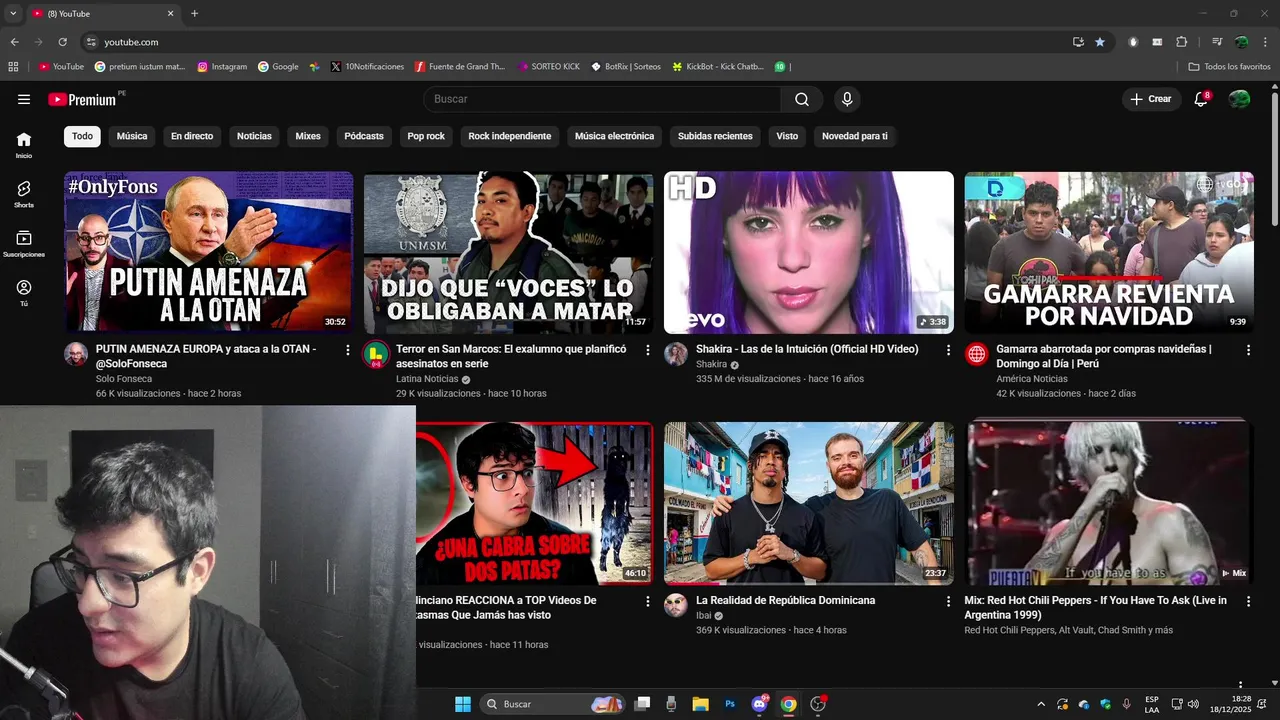Screen dimensions: 1280x720
Task: Start voice search with the microphone
Action: click(847, 99)
